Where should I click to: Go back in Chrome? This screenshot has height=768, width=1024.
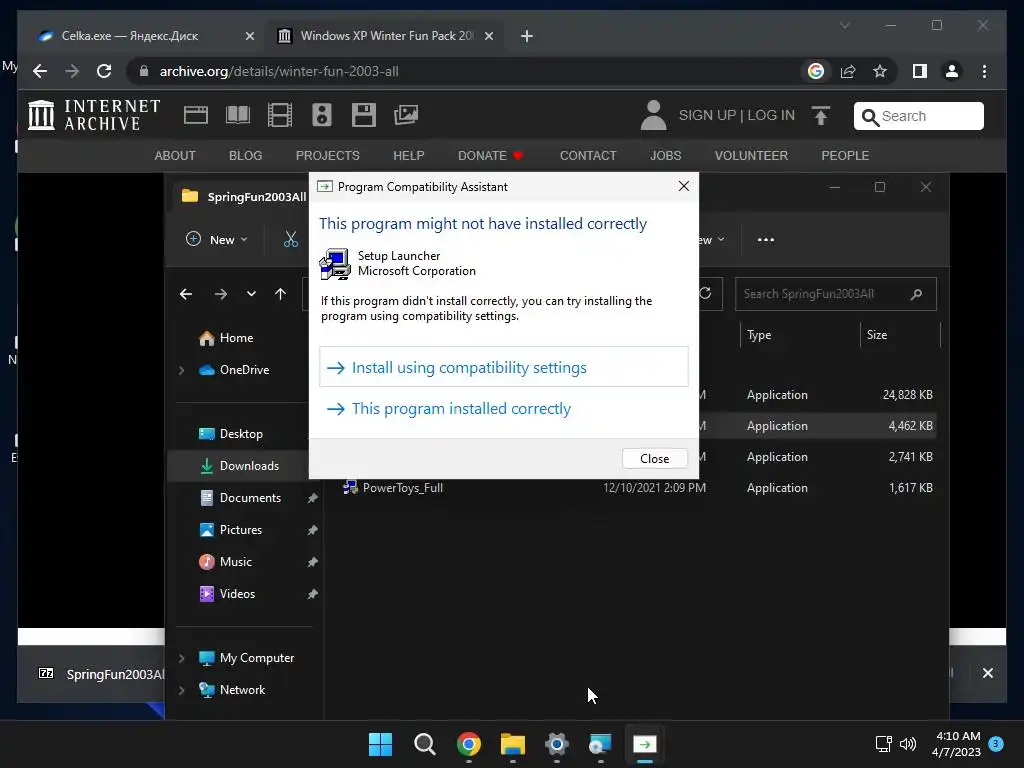tap(40, 71)
